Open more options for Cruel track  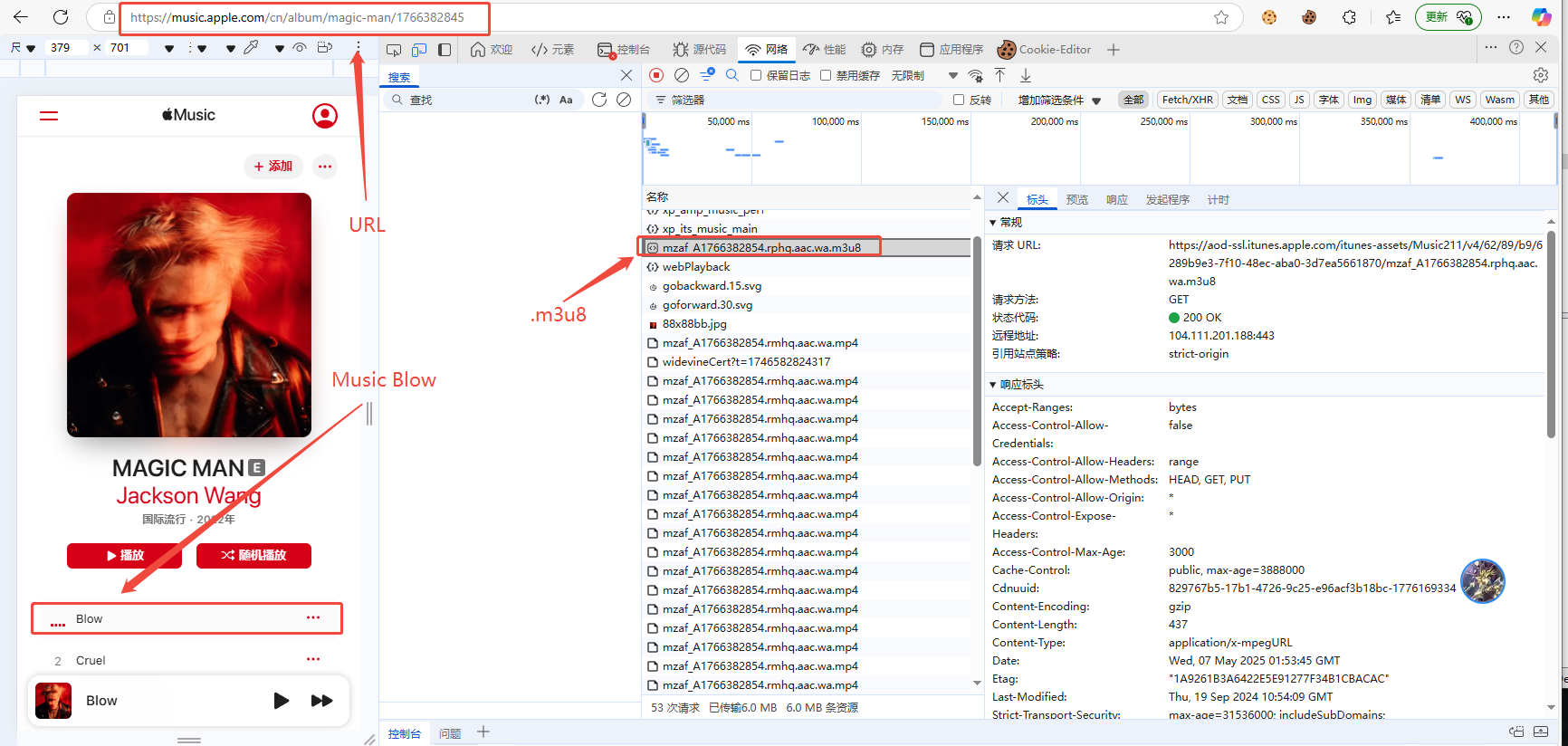(x=313, y=659)
